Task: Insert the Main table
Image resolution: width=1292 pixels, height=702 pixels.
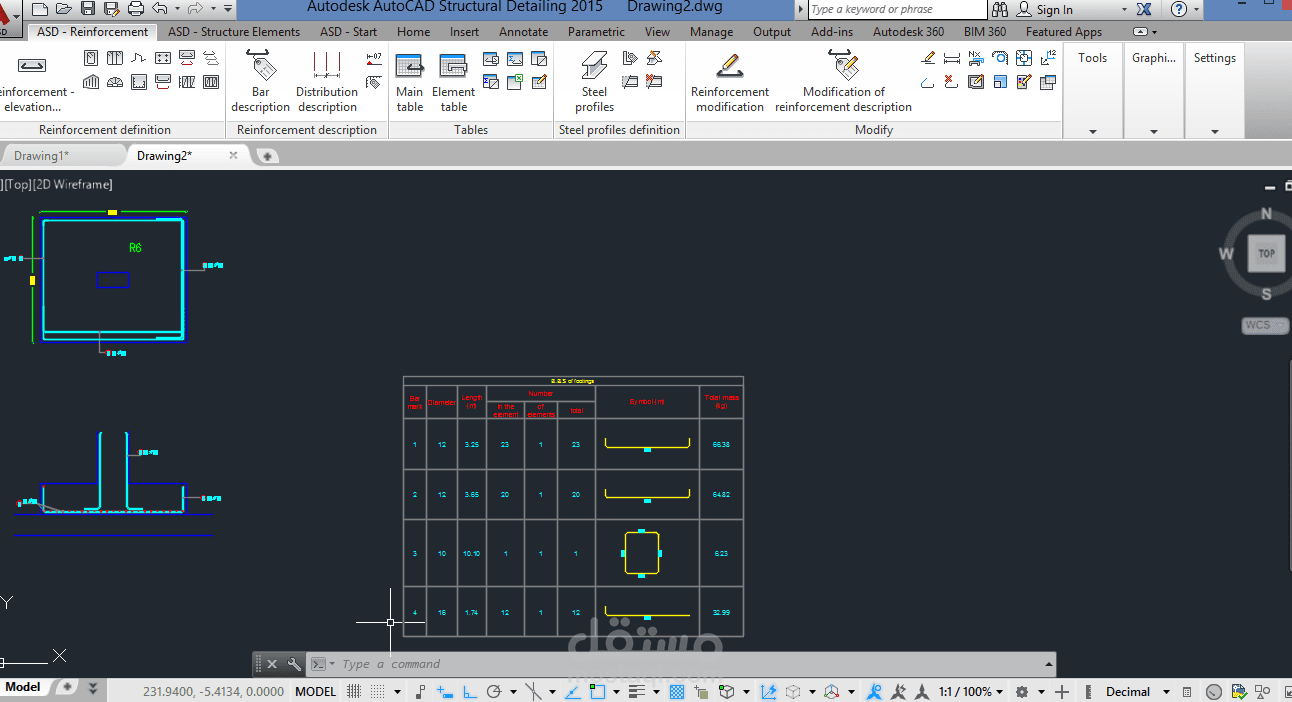Action: 410,82
